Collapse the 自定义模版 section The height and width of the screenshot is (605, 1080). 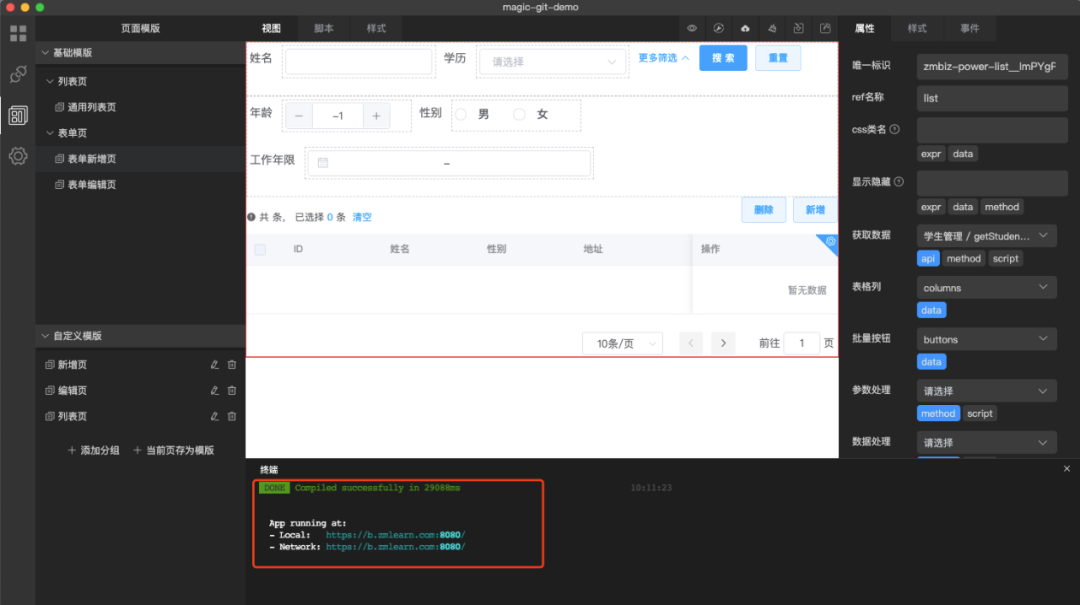[45, 336]
